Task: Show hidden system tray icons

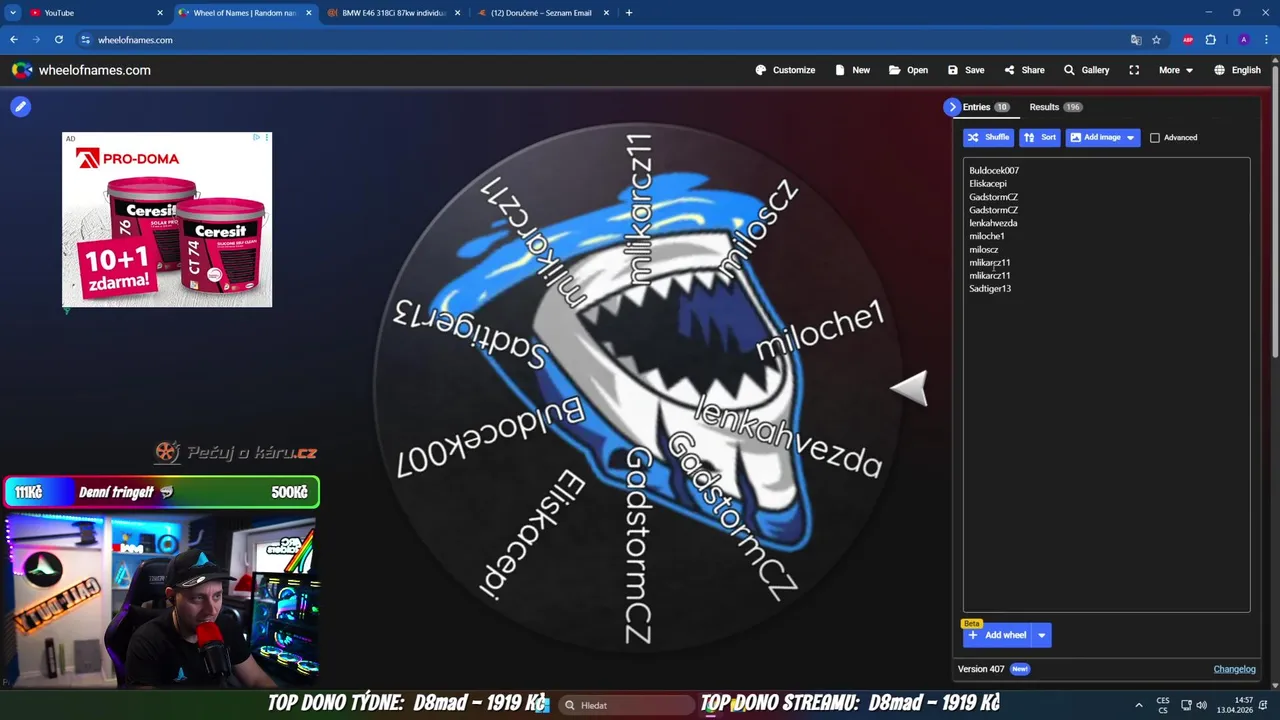Action: point(1138,705)
